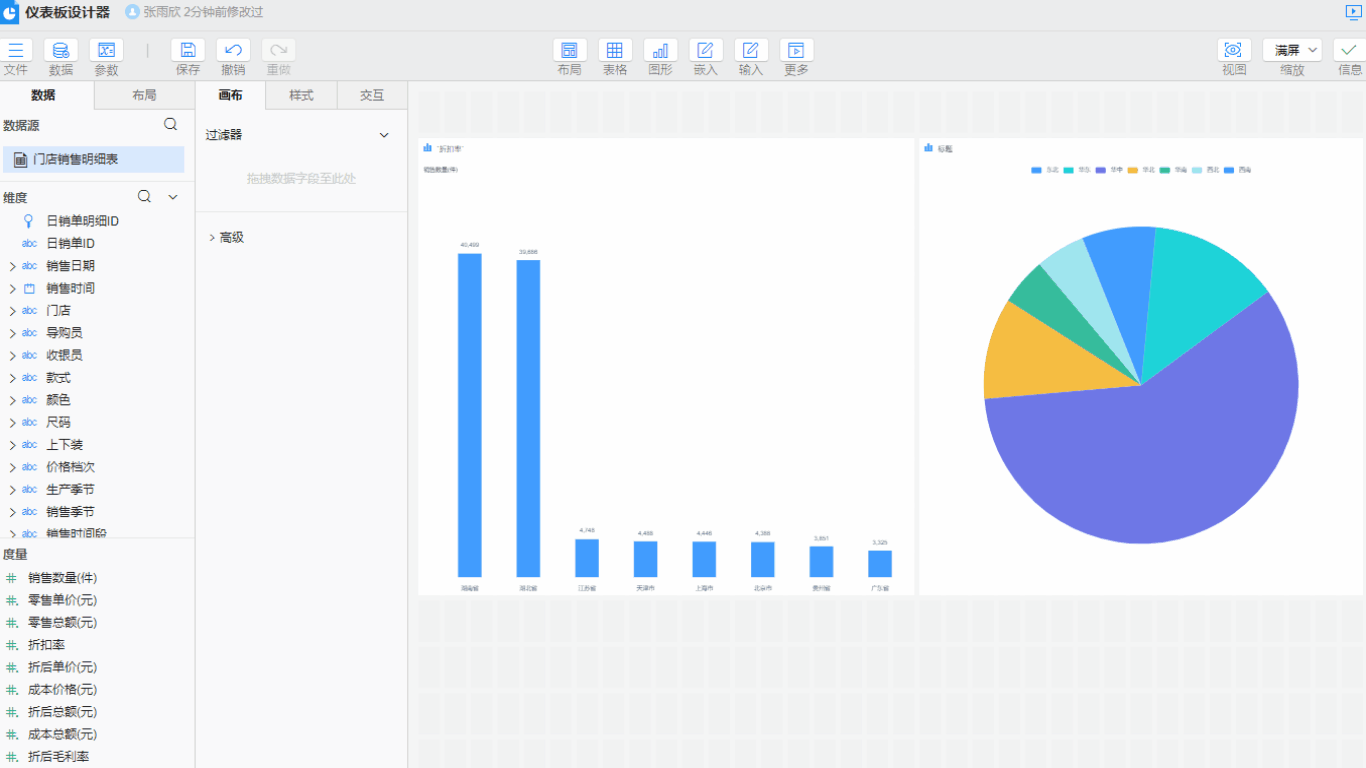Open the Layout (布局) component icon in toolbar

[x=570, y=50]
